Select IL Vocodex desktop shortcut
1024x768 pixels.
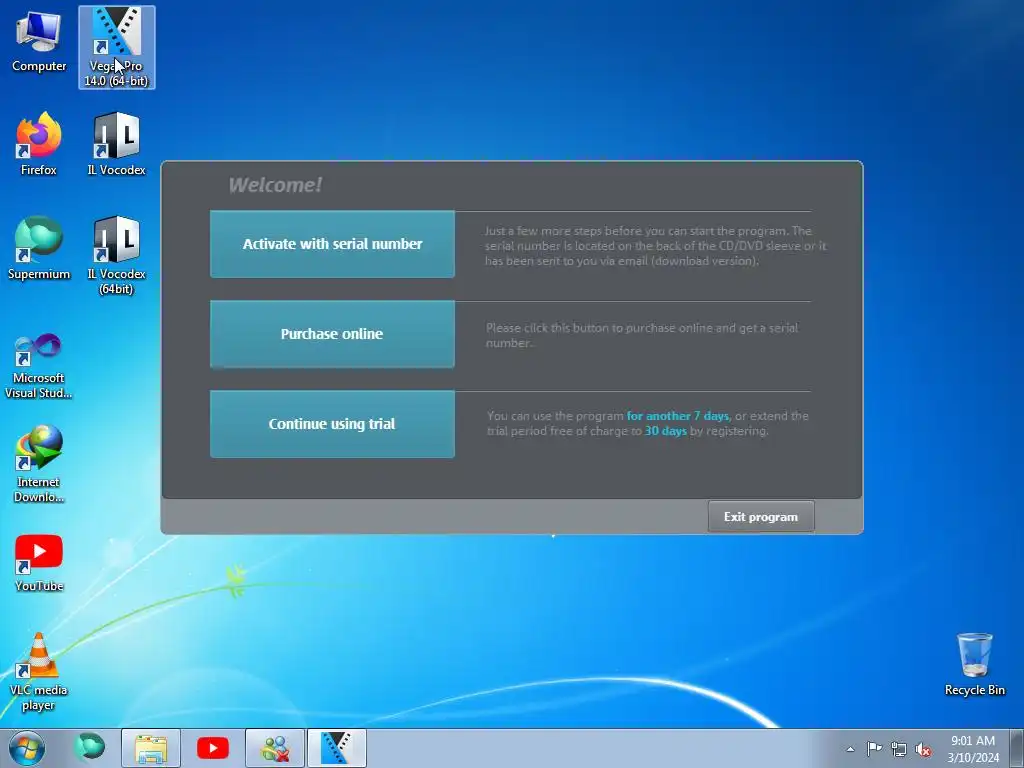[116, 145]
